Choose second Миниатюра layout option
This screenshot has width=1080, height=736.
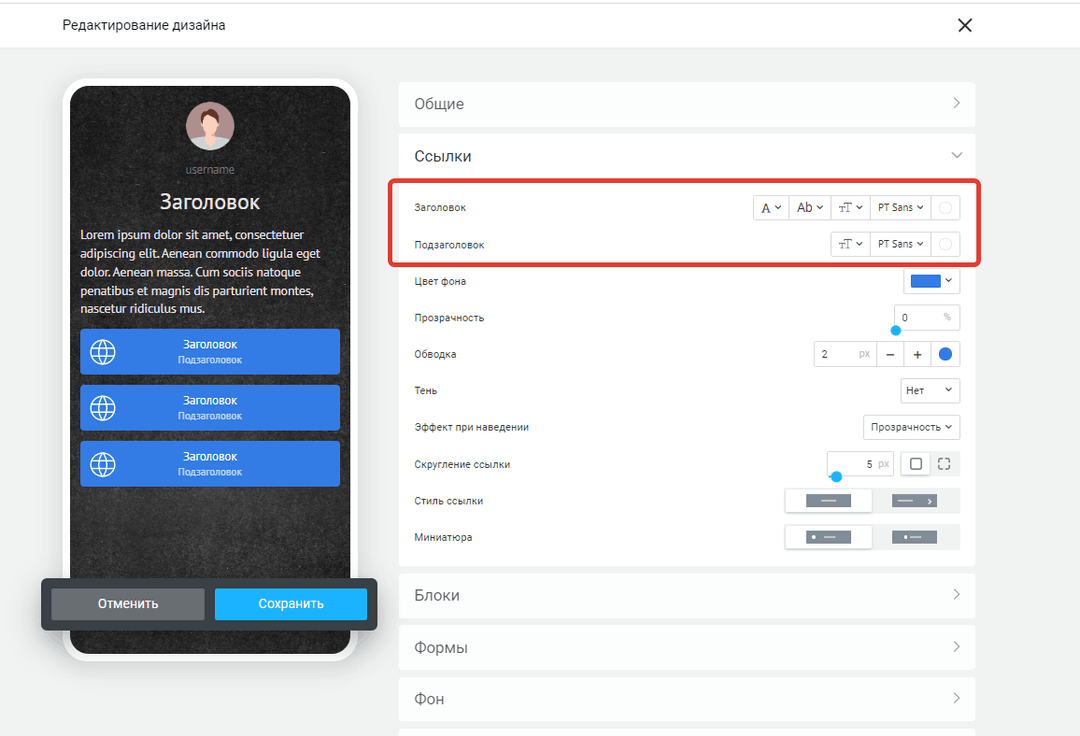pyautogui.click(x=915, y=537)
